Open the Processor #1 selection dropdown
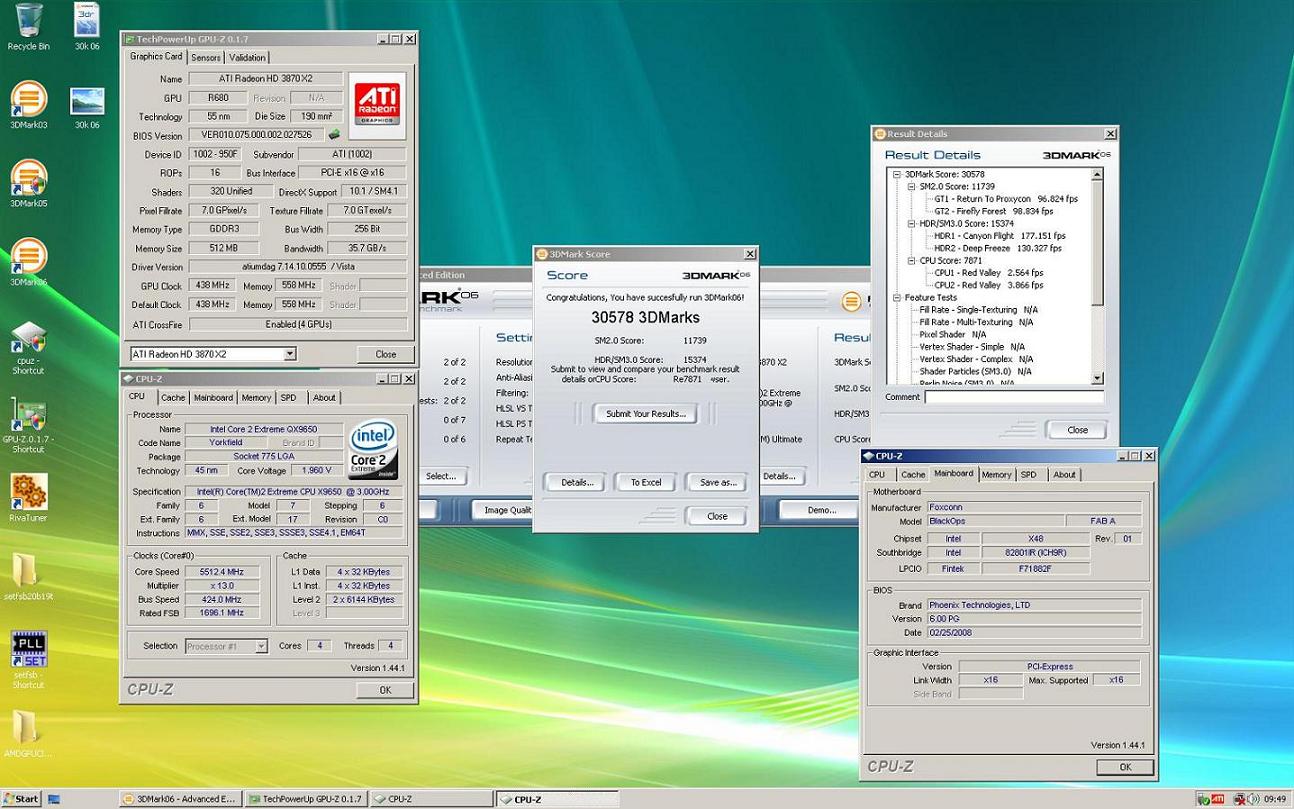The width and height of the screenshot is (1294, 809). 261,646
